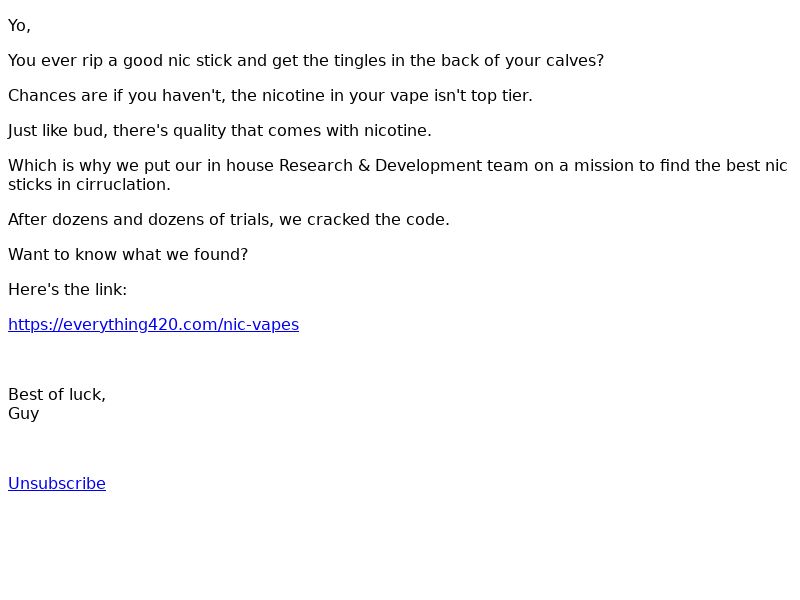Image resolution: width=800 pixels, height=600 pixels.
Task: Click the signature name 'Guy'
Action: [x=23, y=414]
